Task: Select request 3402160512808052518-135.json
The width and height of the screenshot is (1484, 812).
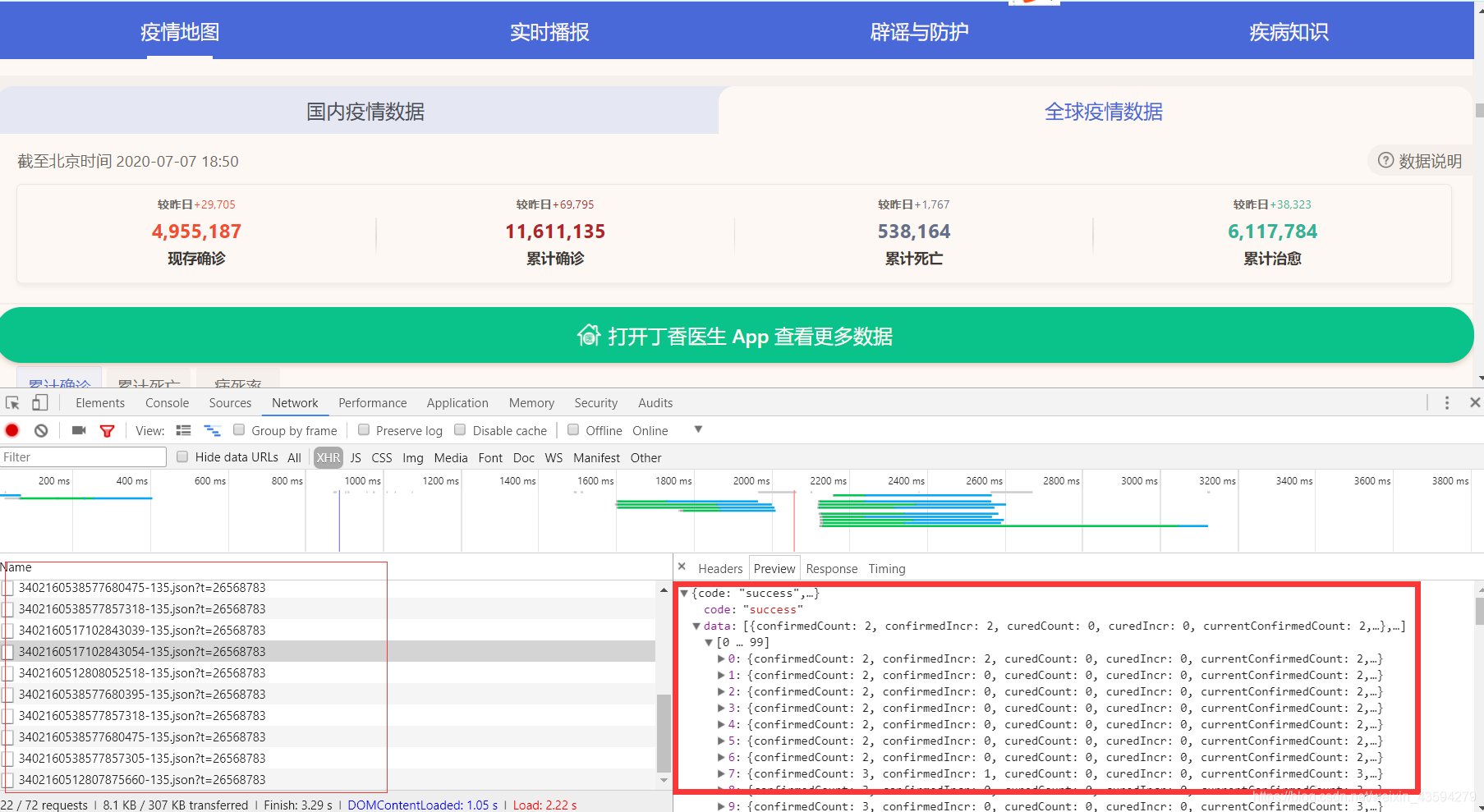Action: pyautogui.click(x=328, y=672)
